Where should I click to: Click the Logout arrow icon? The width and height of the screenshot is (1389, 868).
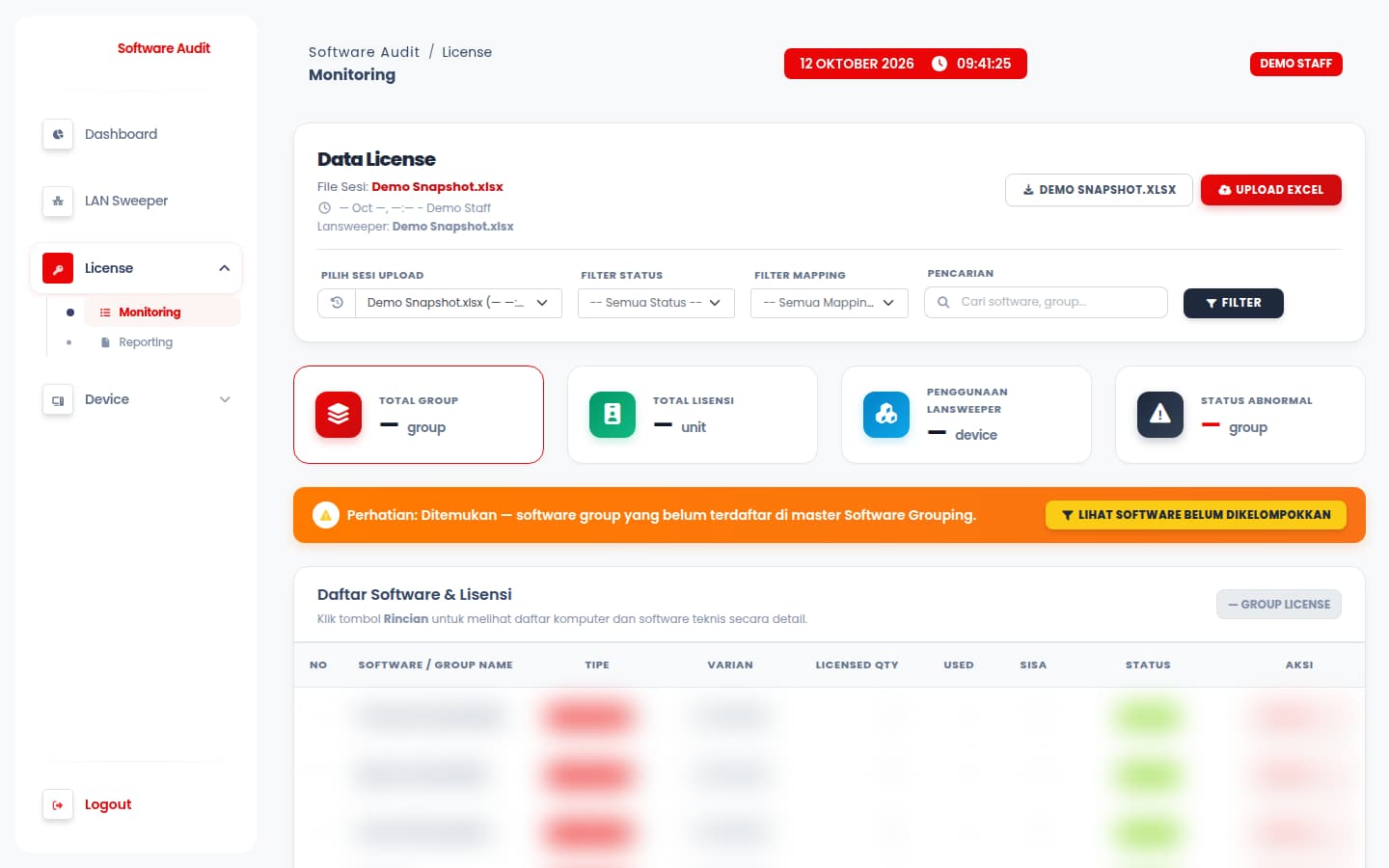point(58,804)
